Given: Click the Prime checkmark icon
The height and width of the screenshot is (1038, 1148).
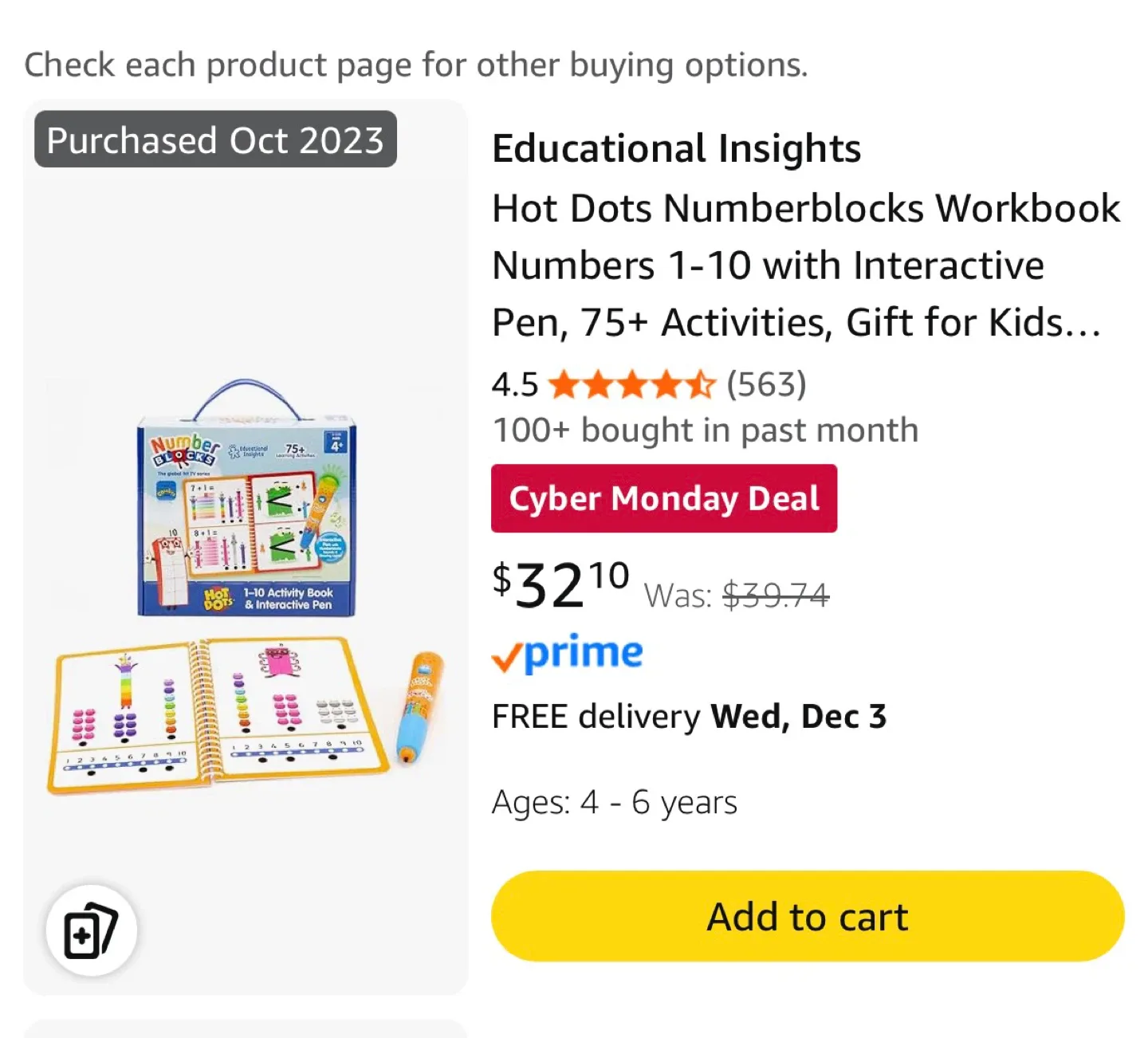Looking at the screenshot, I should [x=509, y=655].
